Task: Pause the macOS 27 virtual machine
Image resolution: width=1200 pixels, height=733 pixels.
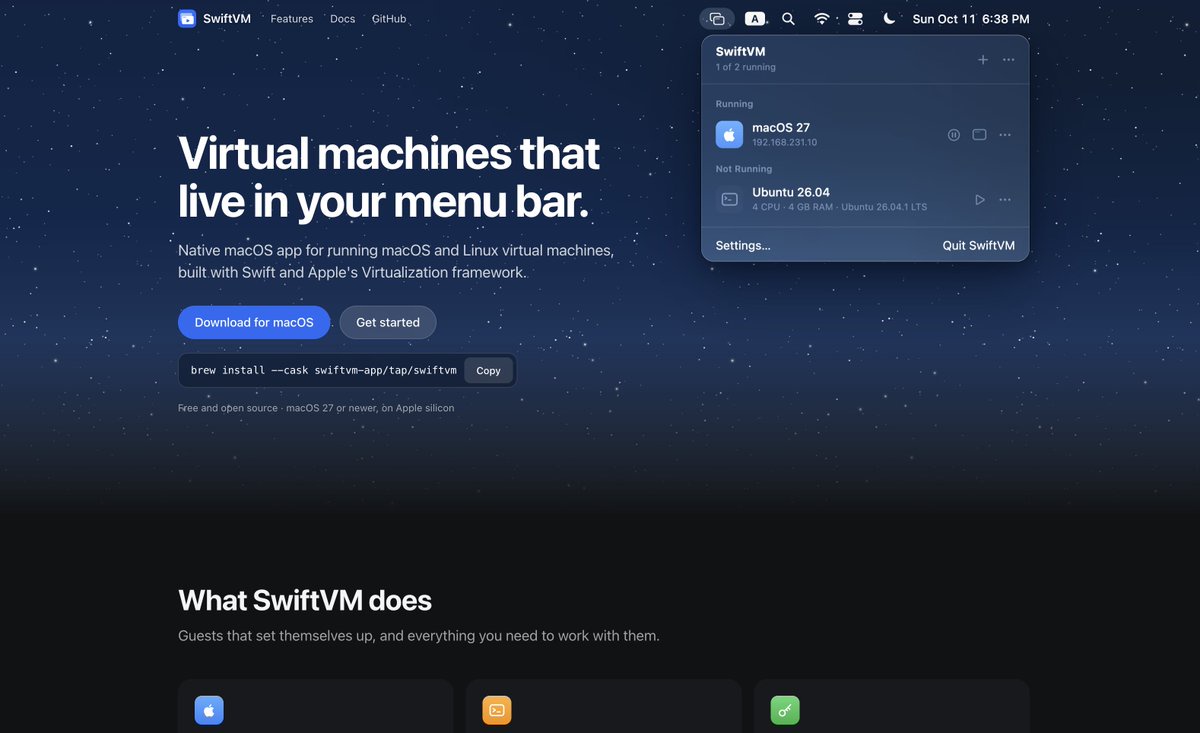Action: [954, 135]
